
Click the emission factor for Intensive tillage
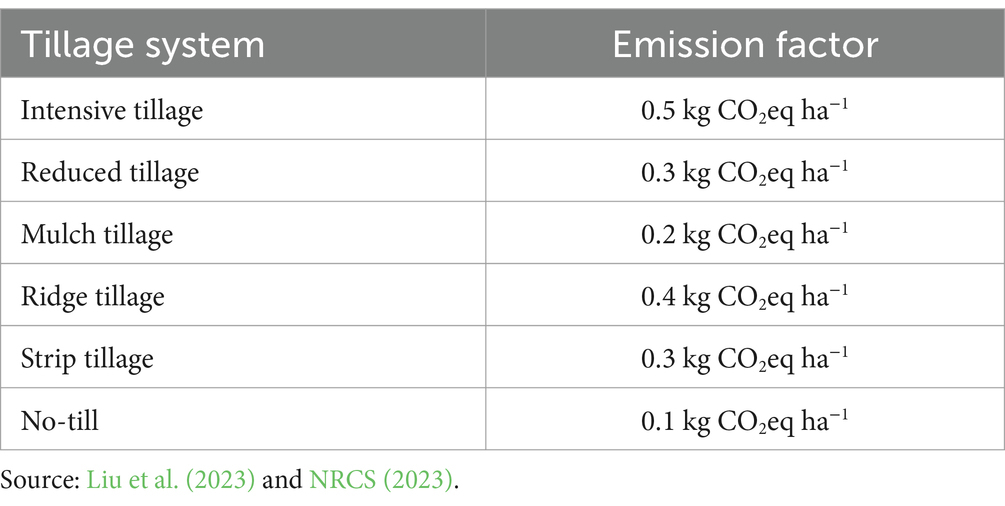point(745,109)
